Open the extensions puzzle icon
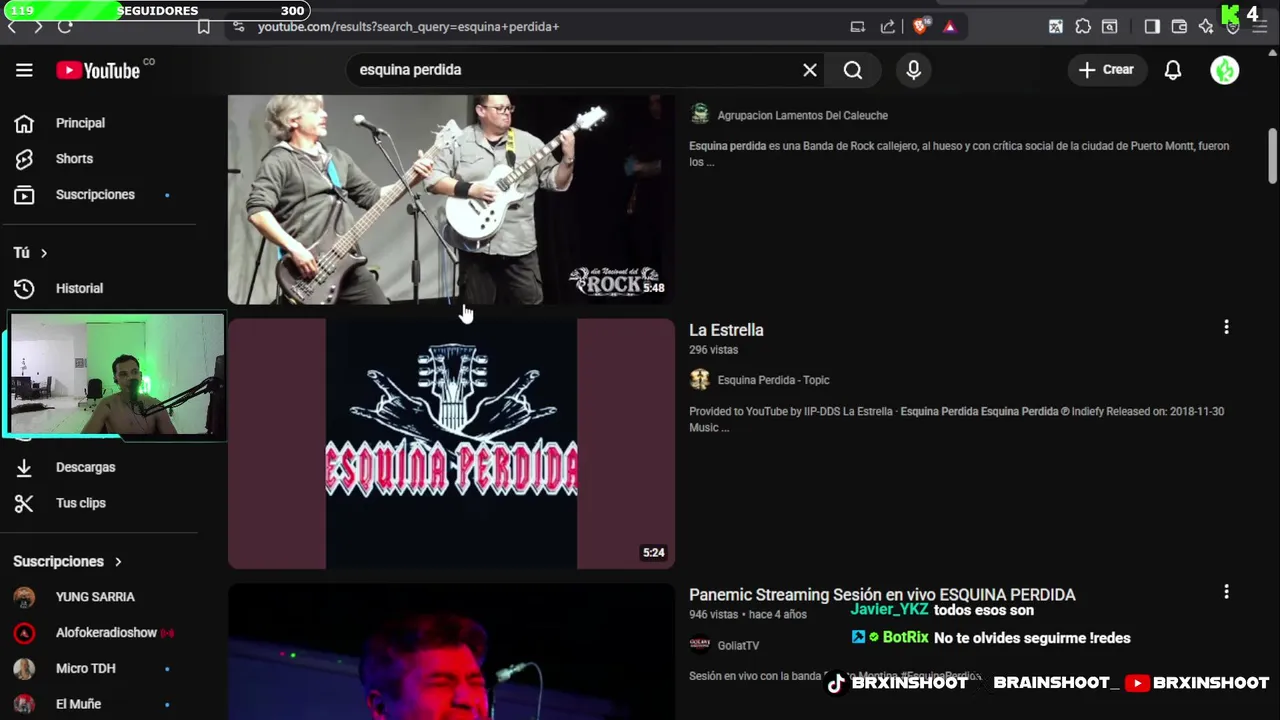 [1083, 27]
